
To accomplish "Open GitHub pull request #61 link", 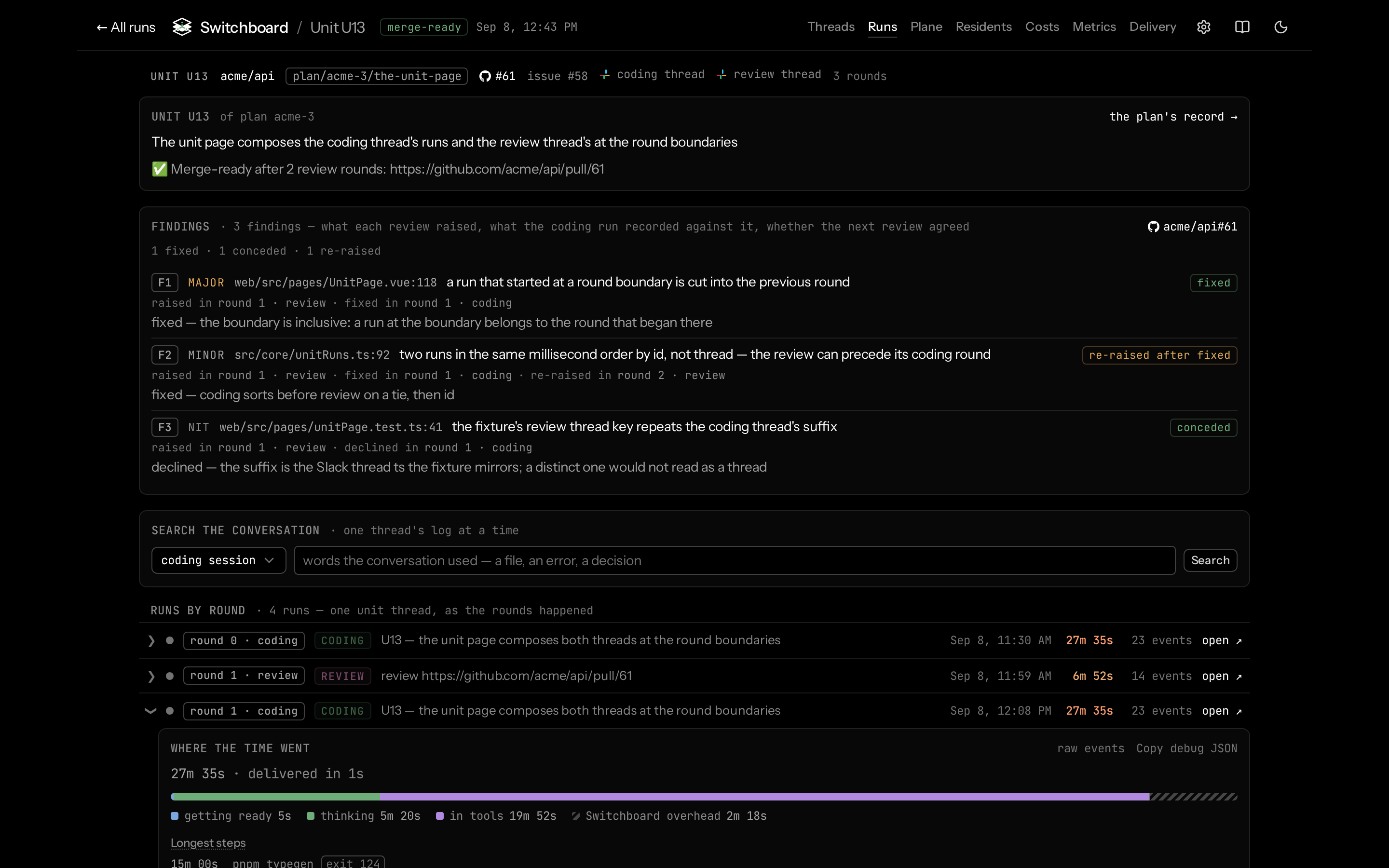I will coord(498,76).
